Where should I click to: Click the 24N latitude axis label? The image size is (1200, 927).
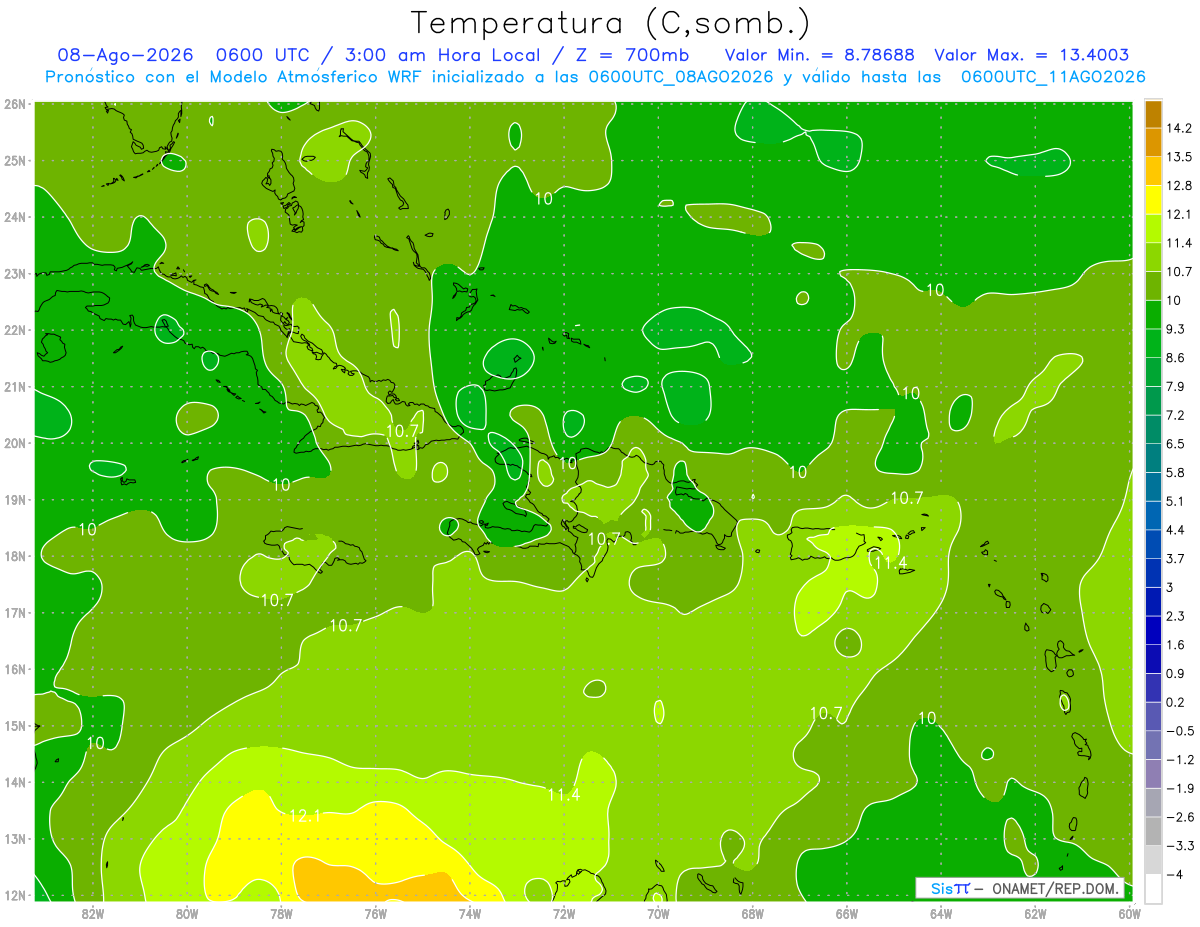point(15,217)
